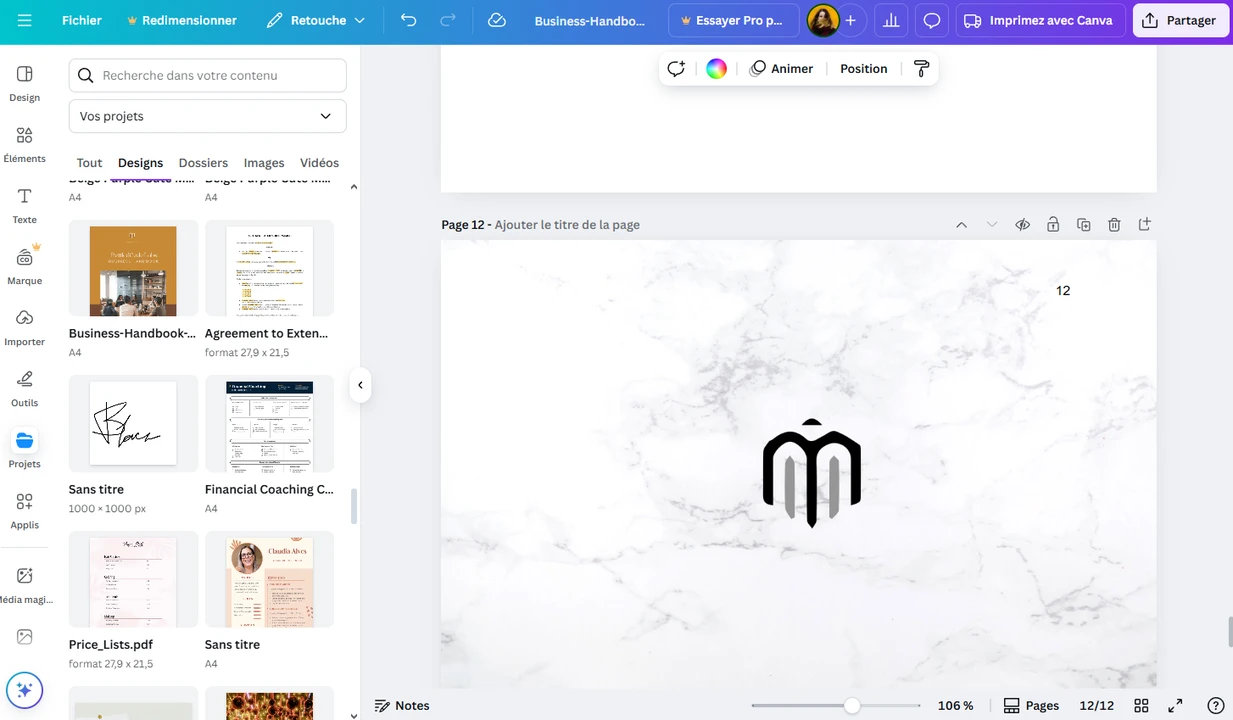1233x720 pixels.
Task: Open the Projets panel
Action: (x=25, y=450)
